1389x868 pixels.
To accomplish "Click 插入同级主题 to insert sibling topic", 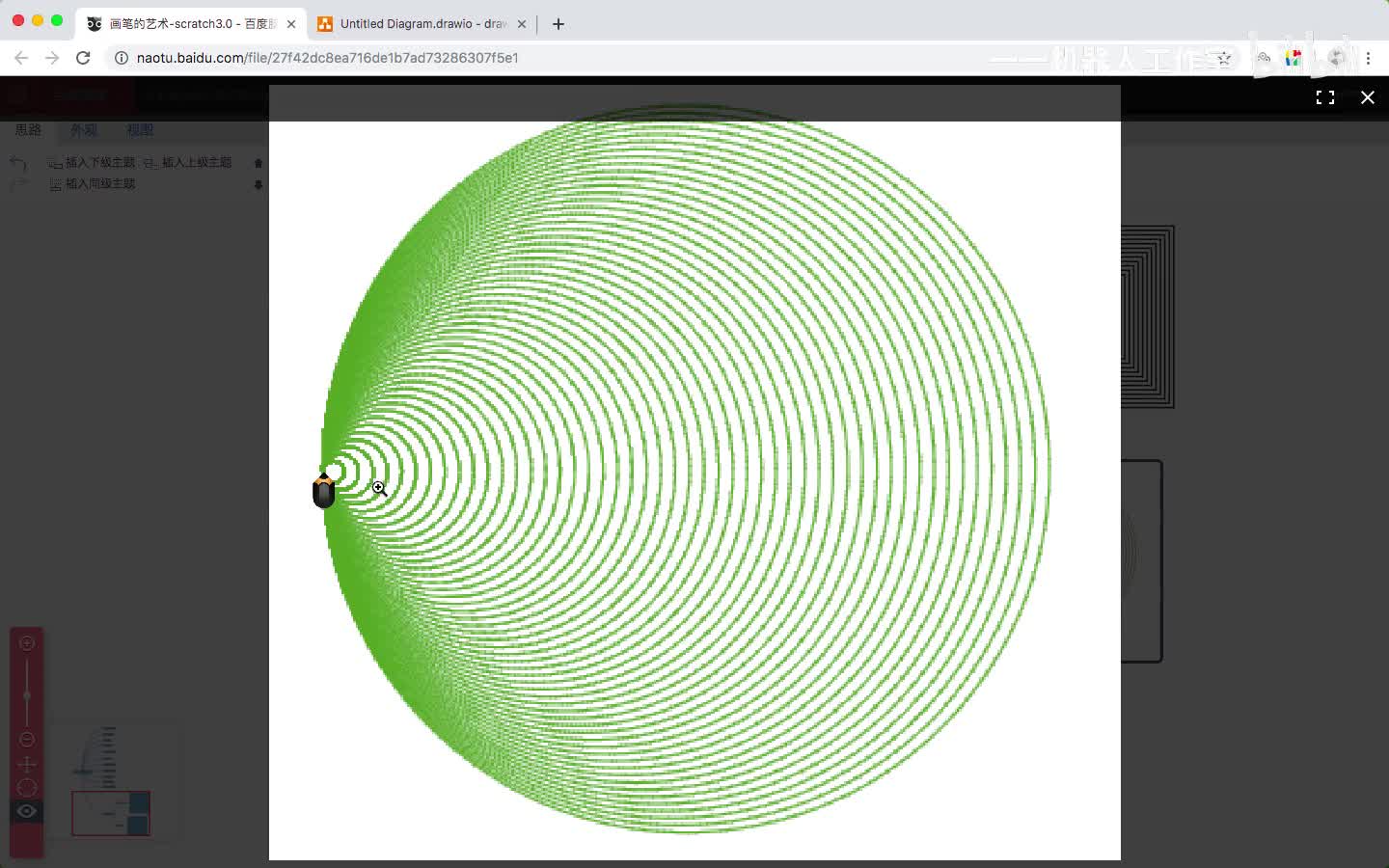I will (93, 183).
